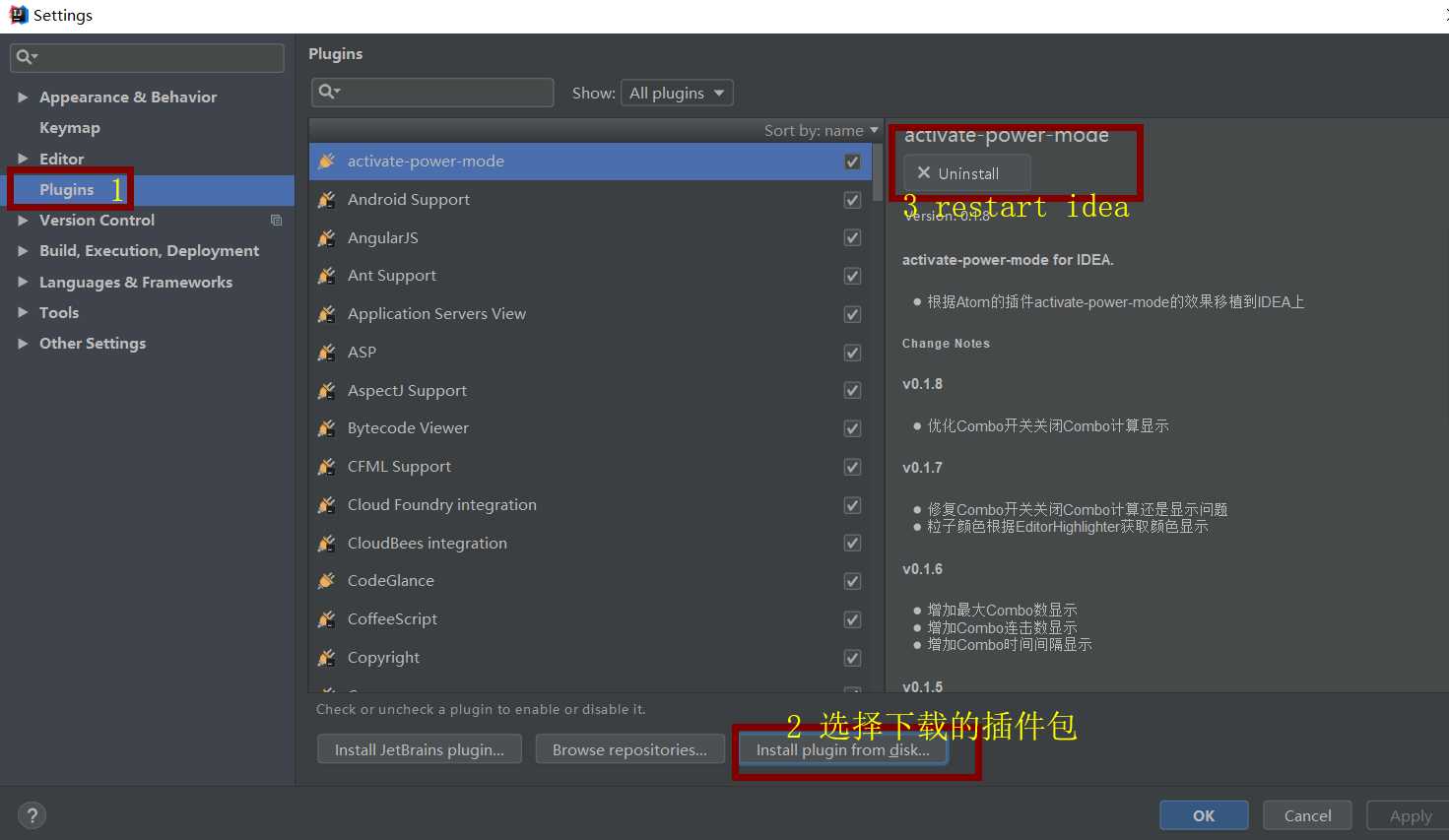Viewport: 1449px width, 840px height.
Task: Click the Apply button
Action: pos(1410,815)
